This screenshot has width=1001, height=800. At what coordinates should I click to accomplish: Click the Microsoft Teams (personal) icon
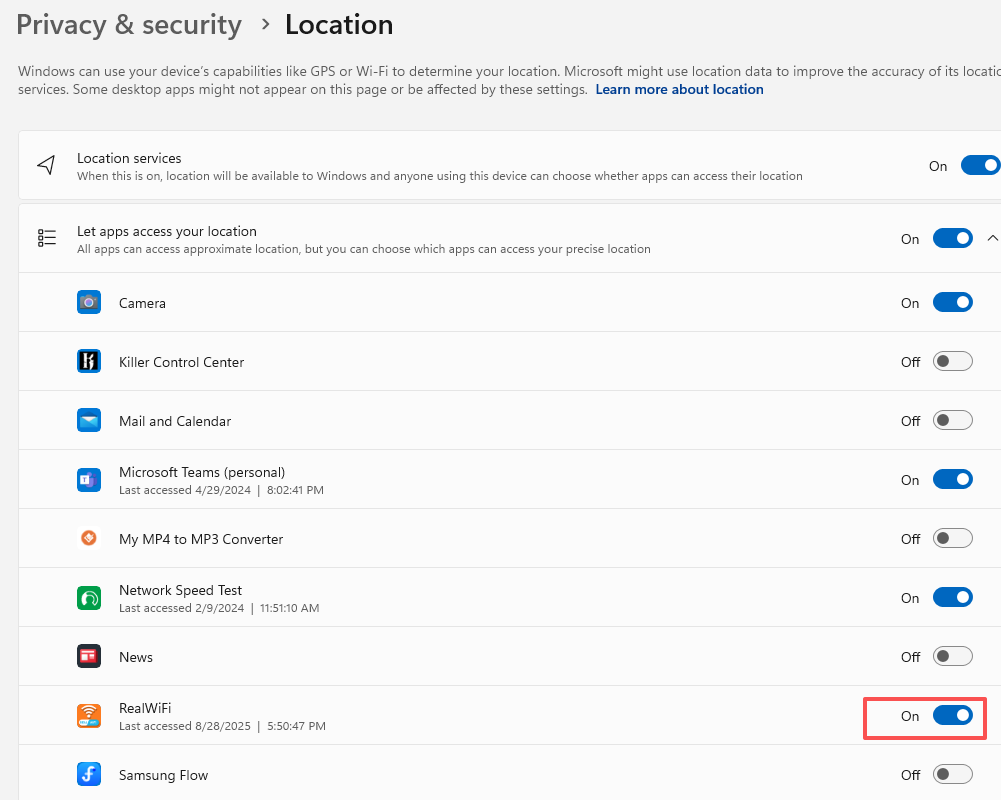point(89,480)
